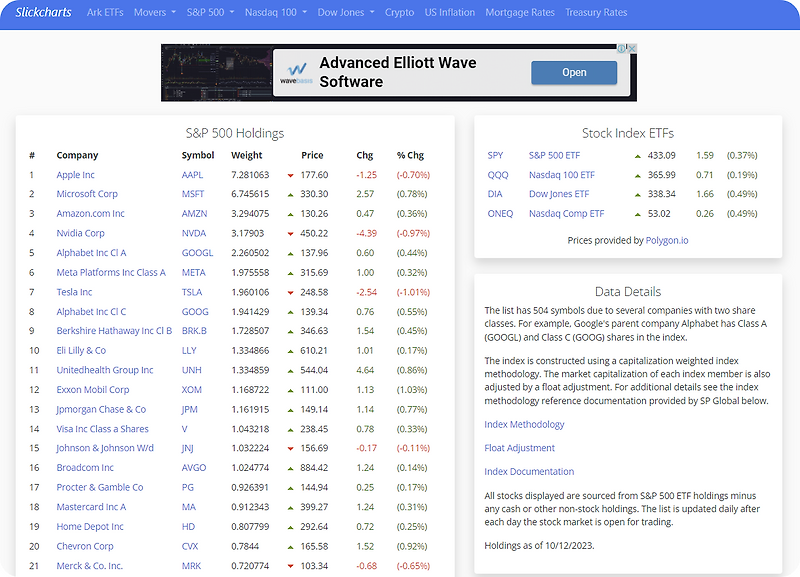
Task: Click the green up arrow beside SPY price
Action: pyautogui.click(x=637, y=156)
